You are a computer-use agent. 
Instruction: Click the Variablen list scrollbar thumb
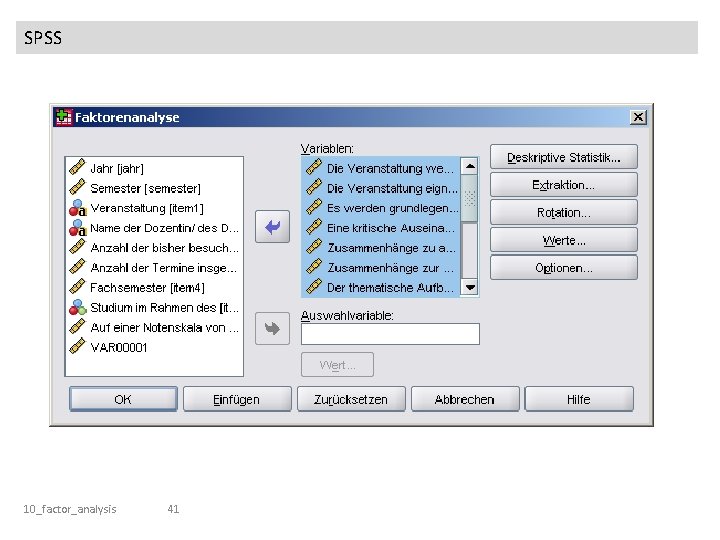coord(470,198)
